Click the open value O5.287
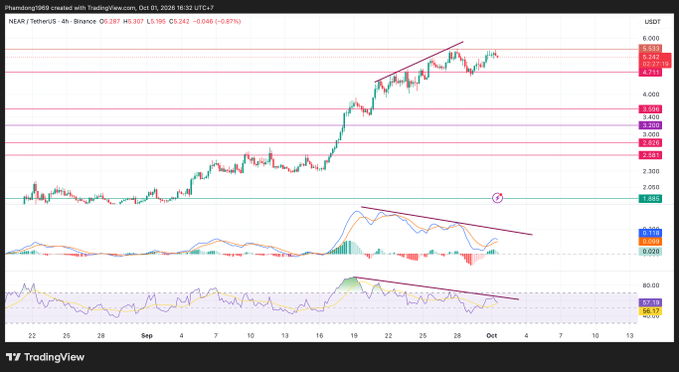The image size is (679, 372). pos(110,21)
